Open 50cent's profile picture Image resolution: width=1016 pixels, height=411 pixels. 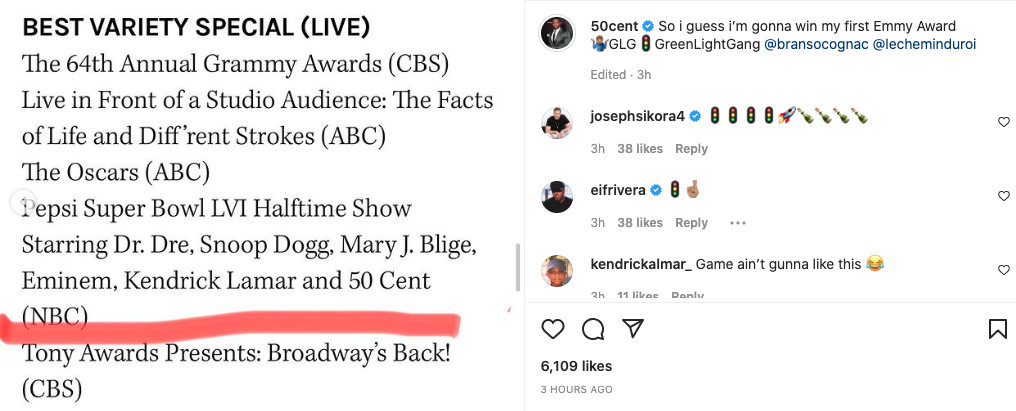tap(557, 32)
